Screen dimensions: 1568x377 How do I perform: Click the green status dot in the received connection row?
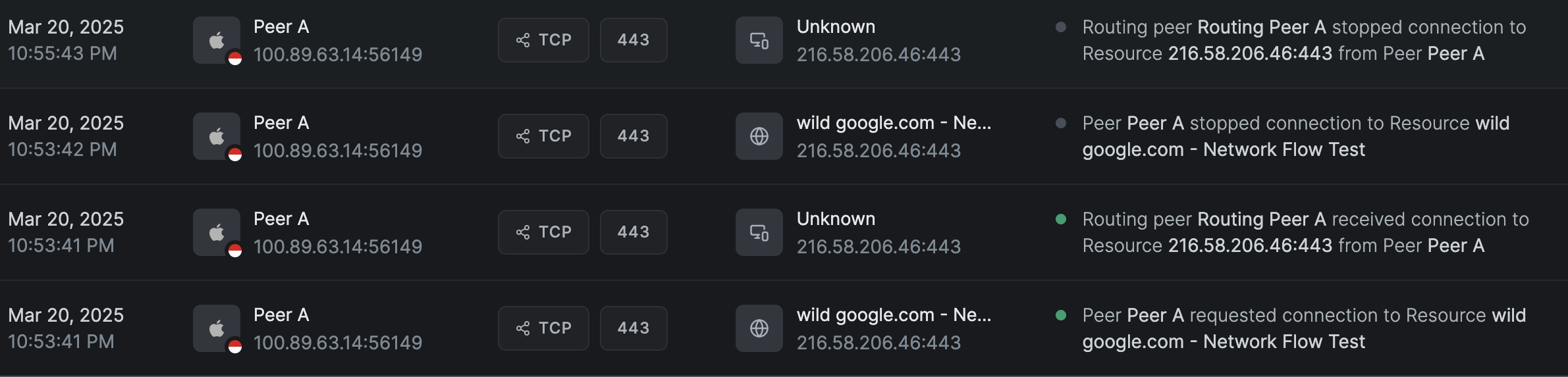(1061, 219)
